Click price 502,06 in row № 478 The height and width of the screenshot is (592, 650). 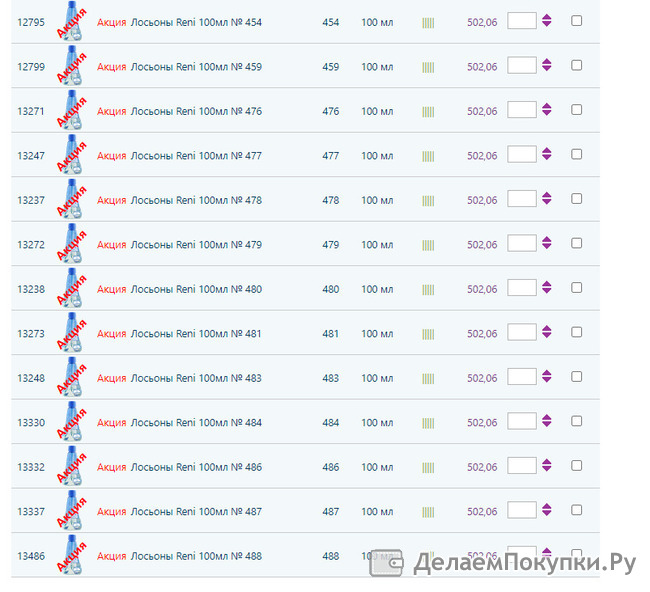482,200
